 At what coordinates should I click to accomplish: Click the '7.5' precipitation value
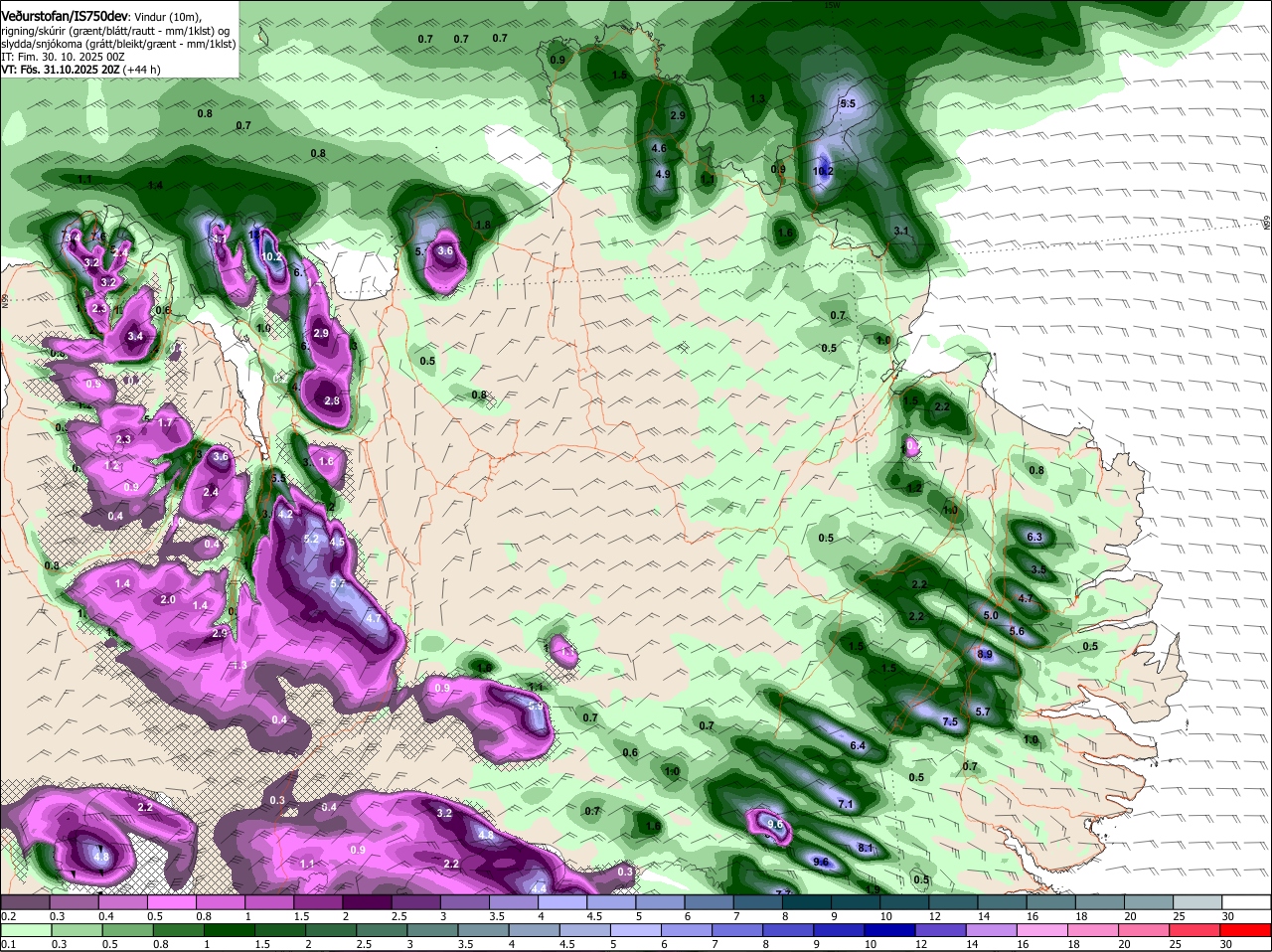point(949,721)
